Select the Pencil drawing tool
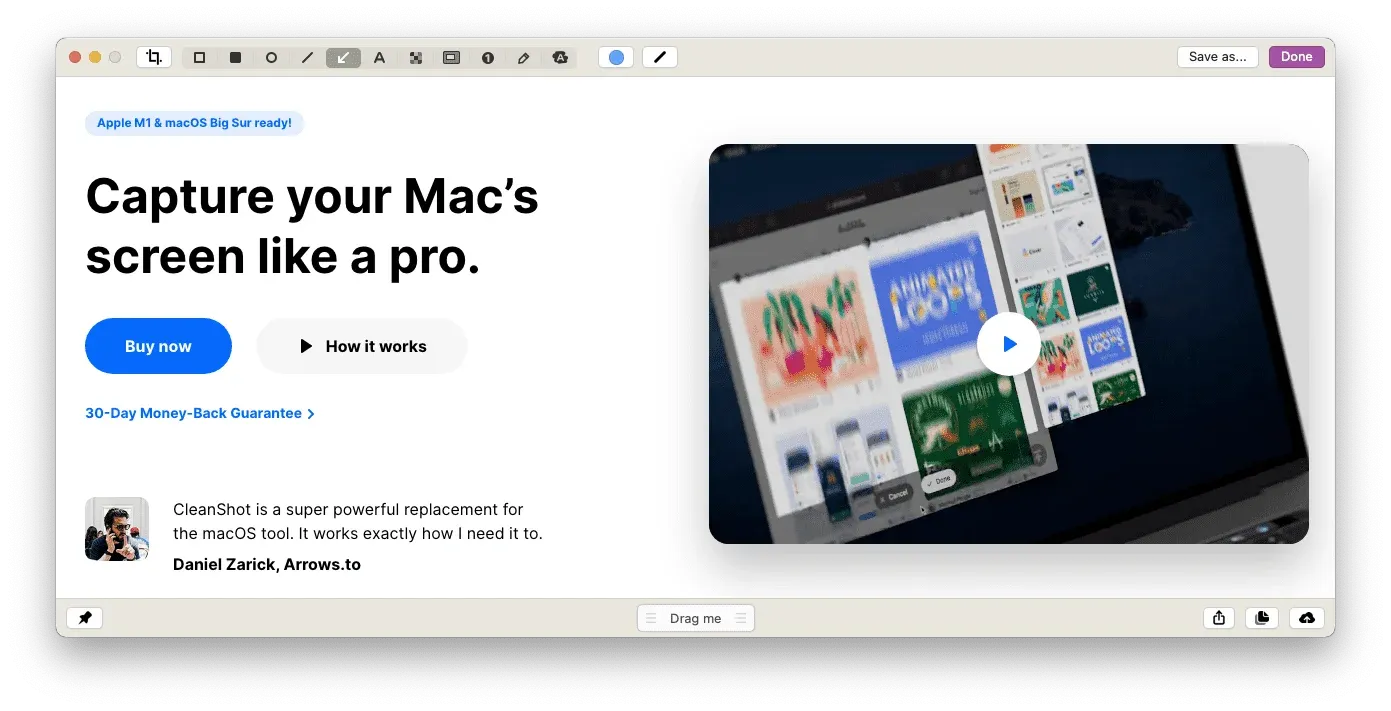The height and width of the screenshot is (711, 1391). (523, 58)
